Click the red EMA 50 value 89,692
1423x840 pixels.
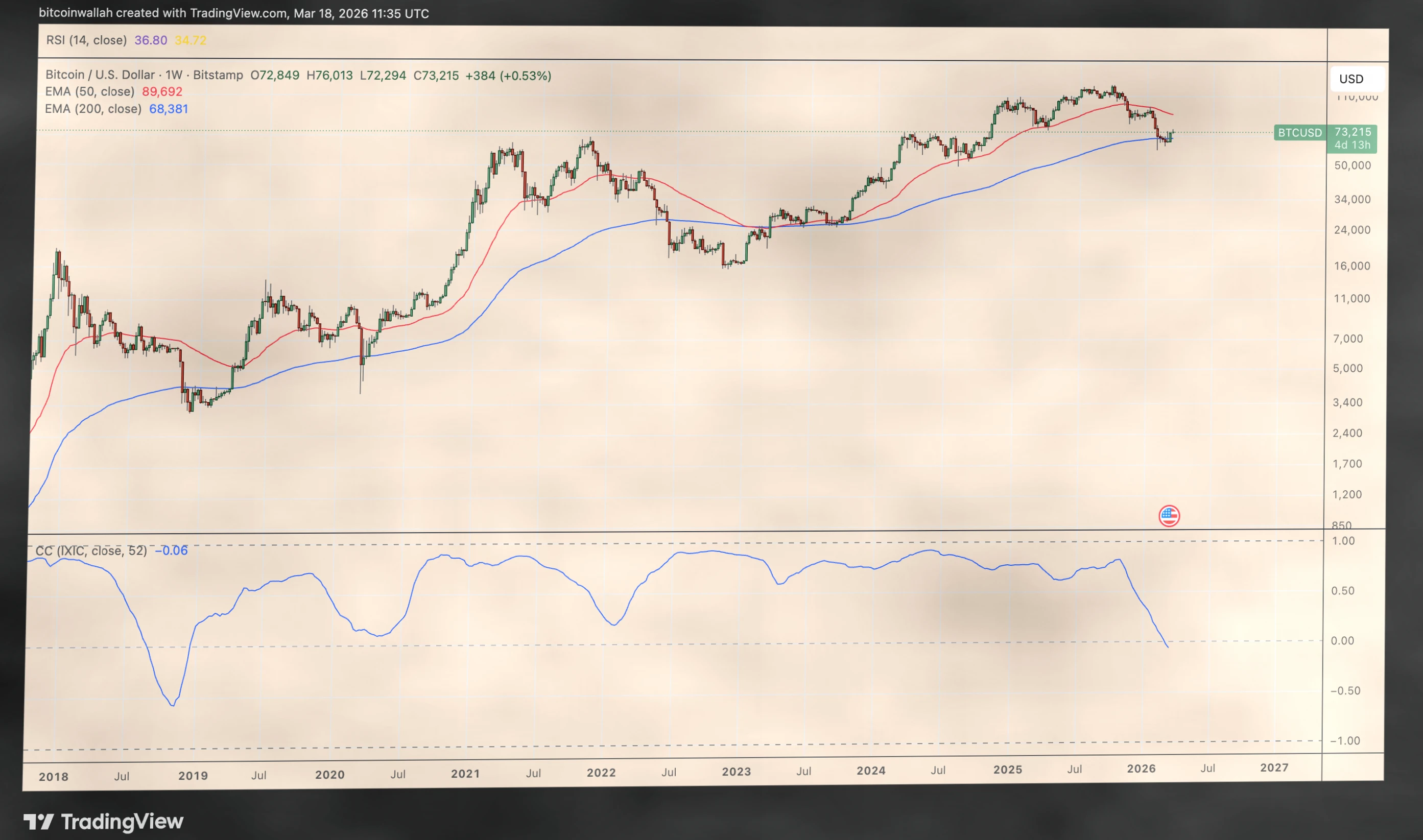pyautogui.click(x=162, y=92)
